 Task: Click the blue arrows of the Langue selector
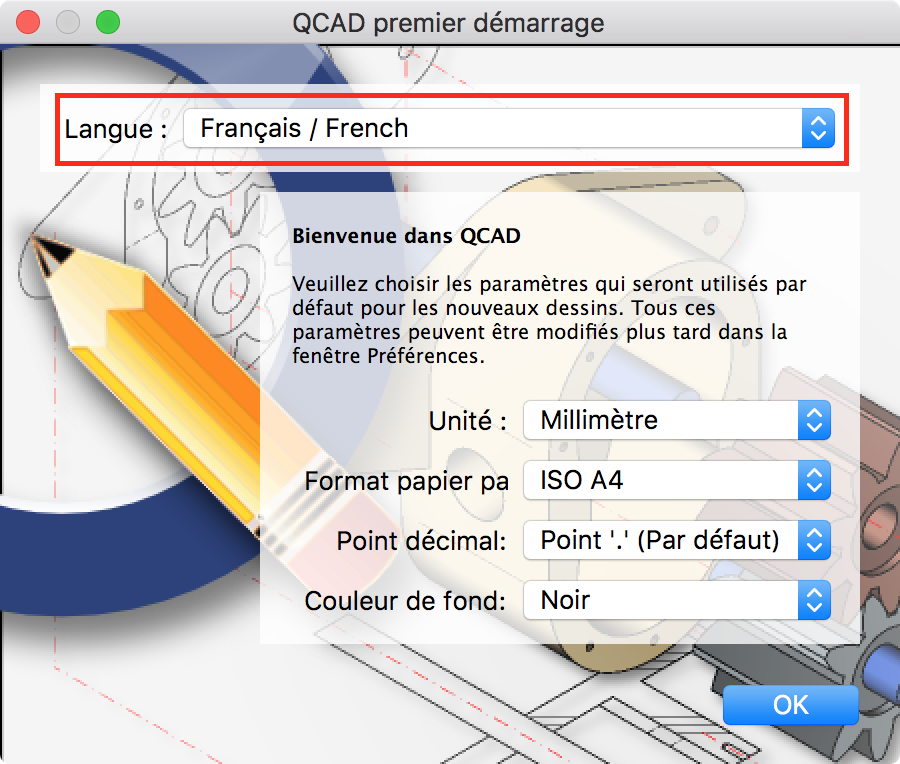click(817, 128)
